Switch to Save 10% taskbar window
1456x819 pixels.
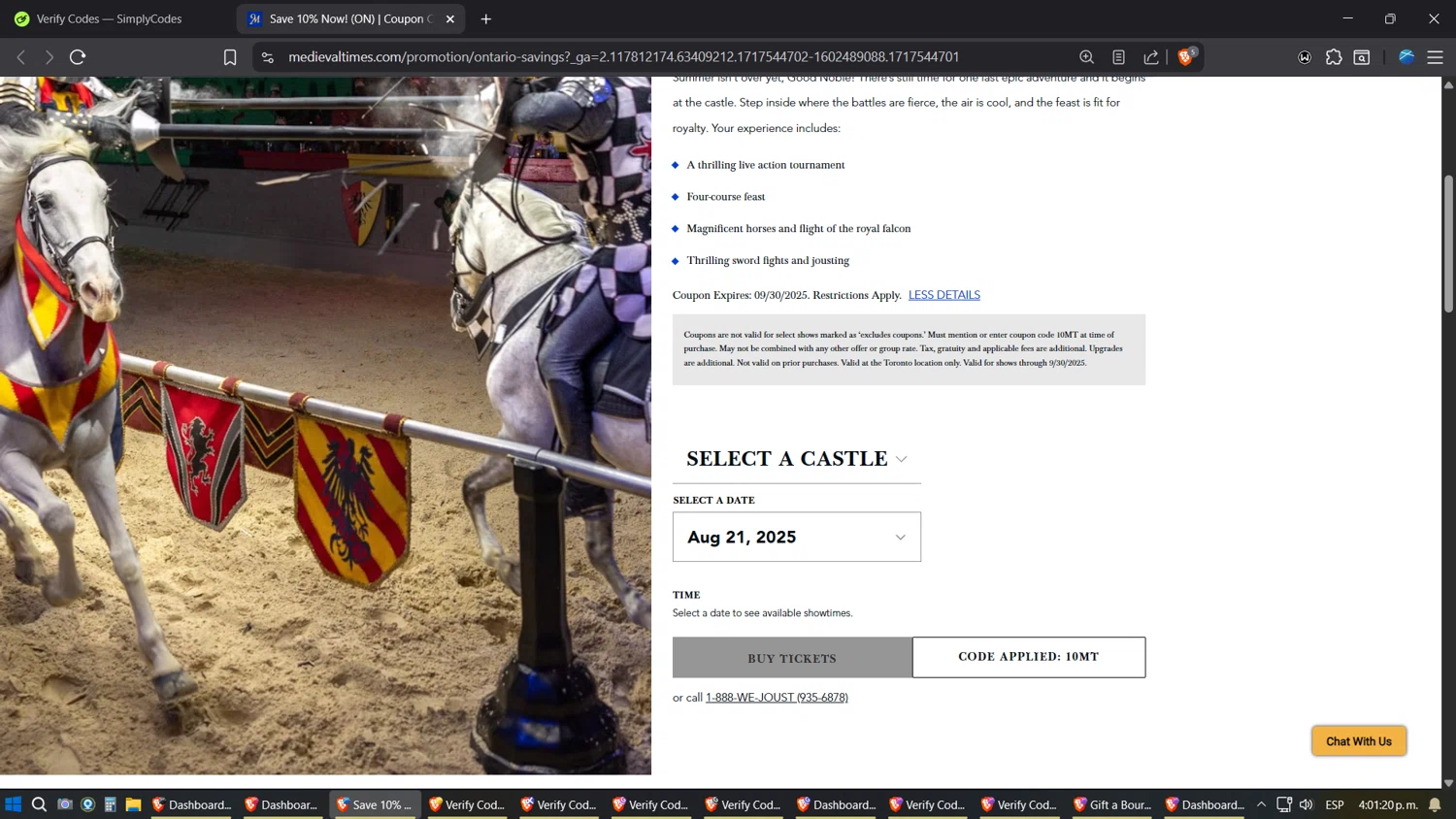[375, 804]
